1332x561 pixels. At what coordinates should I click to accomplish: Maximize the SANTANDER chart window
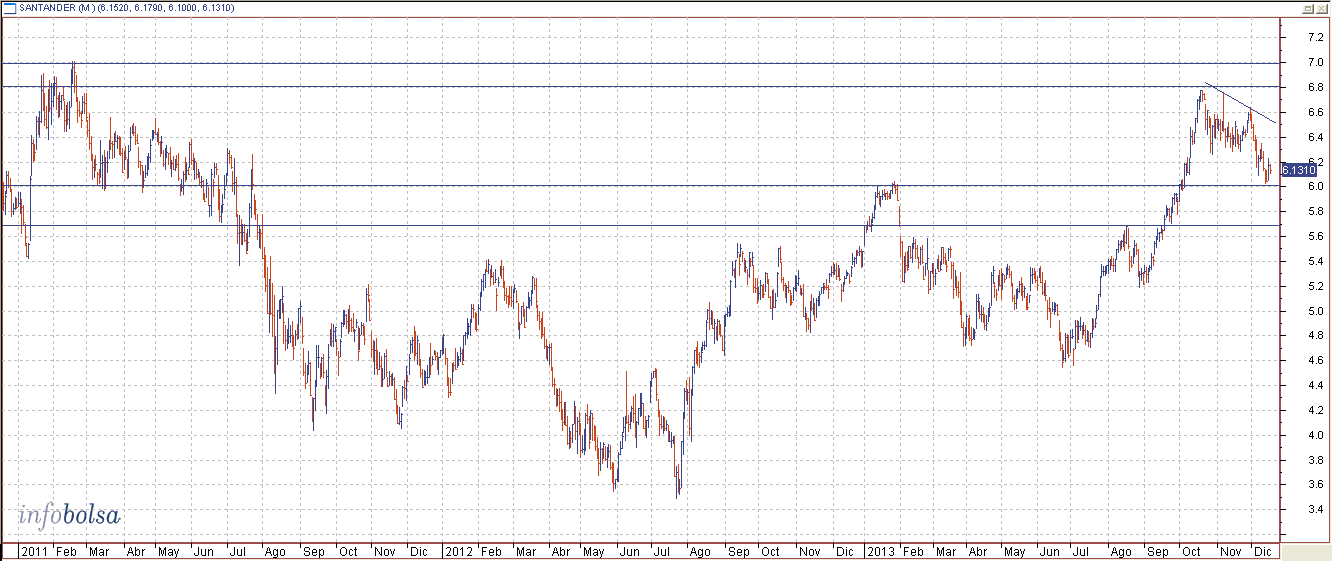click(1308, 8)
